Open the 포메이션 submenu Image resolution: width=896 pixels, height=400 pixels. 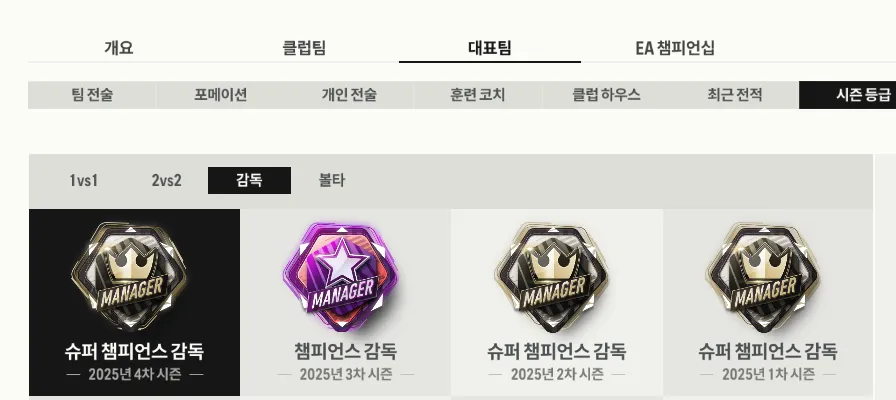point(221,95)
